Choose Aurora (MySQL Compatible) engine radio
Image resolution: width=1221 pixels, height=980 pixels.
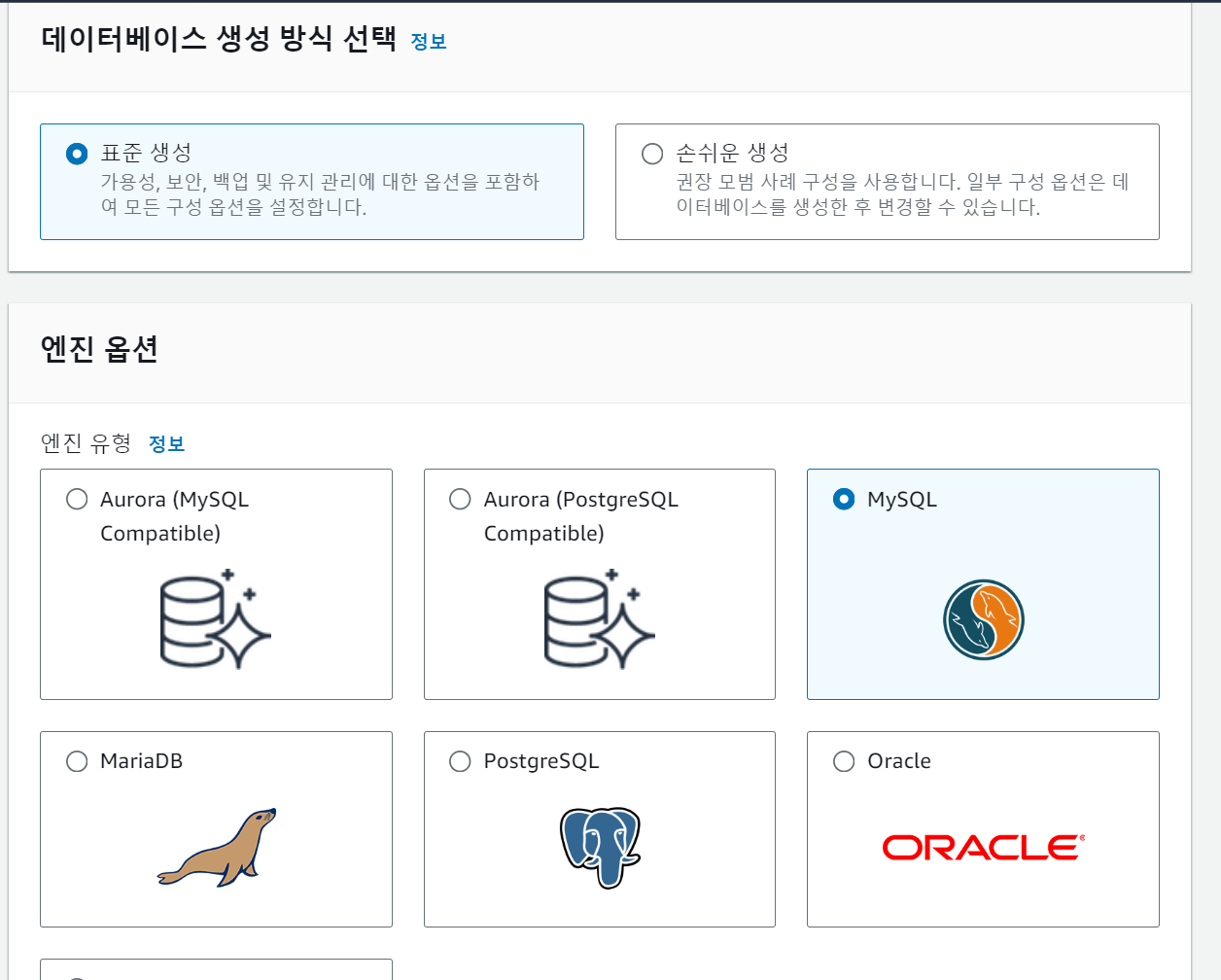point(77,499)
